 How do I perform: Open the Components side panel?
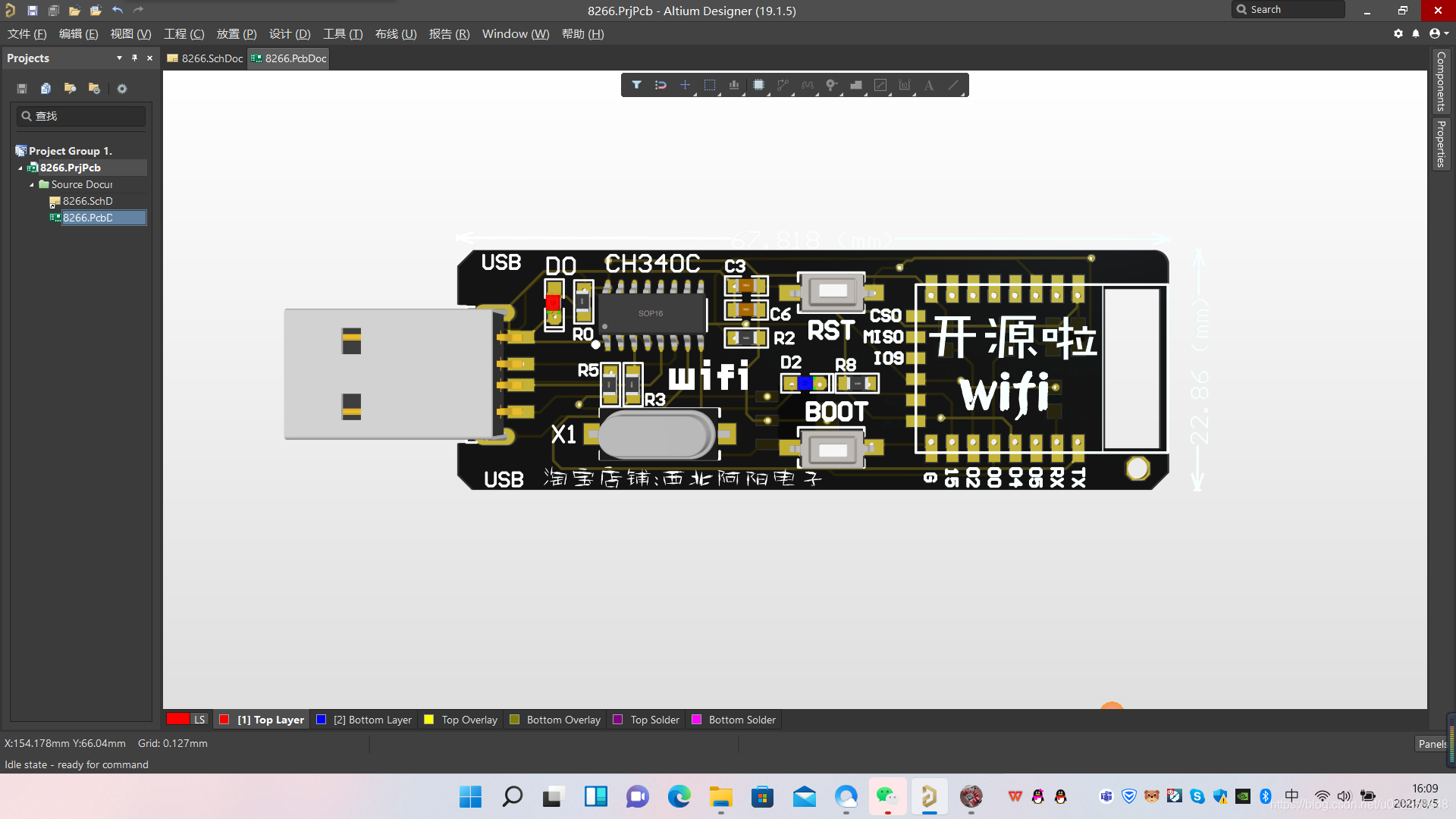(x=1441, y=81)
